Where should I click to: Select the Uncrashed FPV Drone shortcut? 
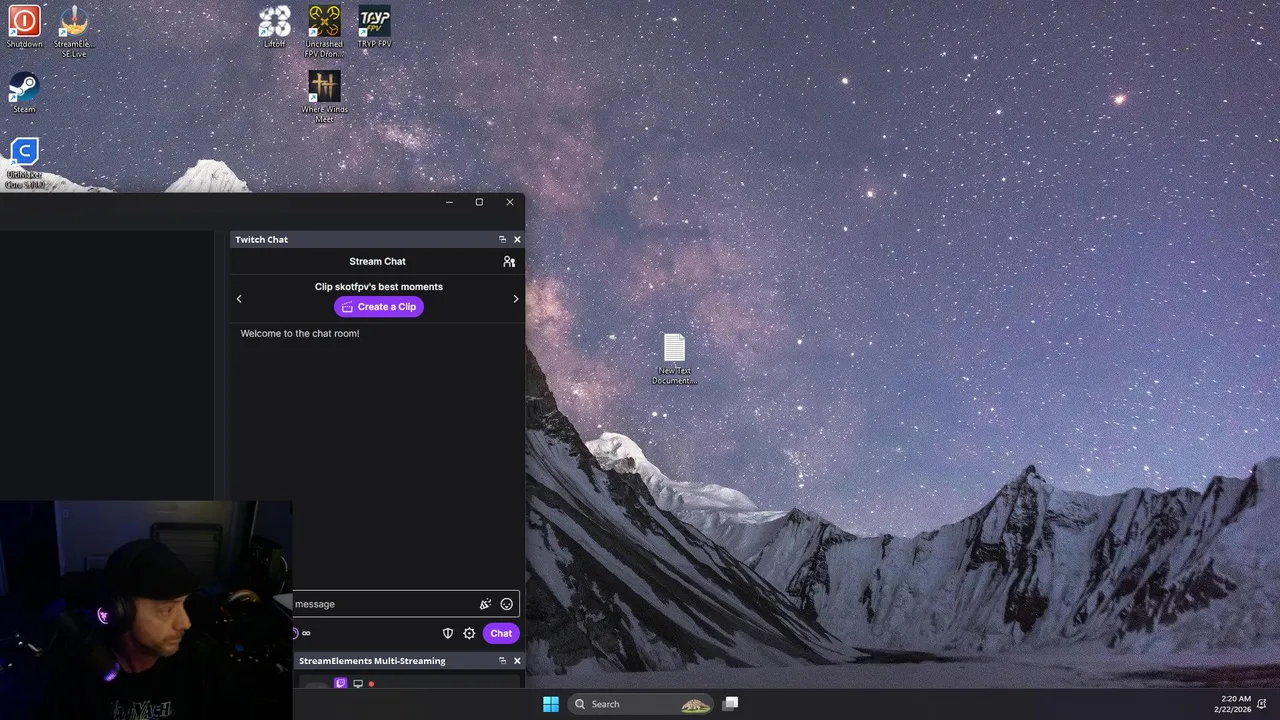[x=324, y=31]
